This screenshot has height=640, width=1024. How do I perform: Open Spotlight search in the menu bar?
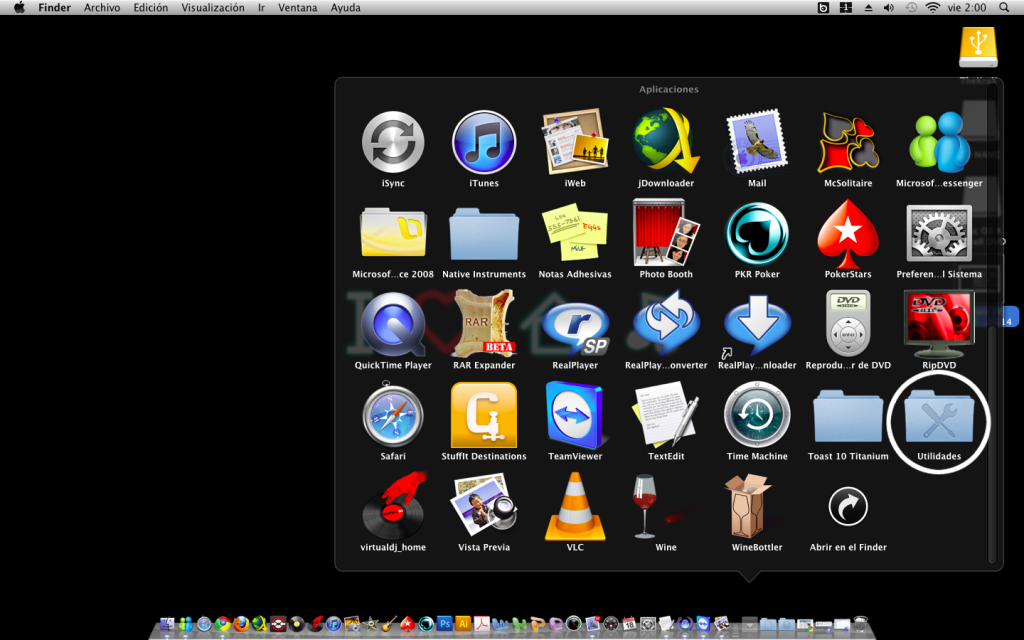(1004, 8)
